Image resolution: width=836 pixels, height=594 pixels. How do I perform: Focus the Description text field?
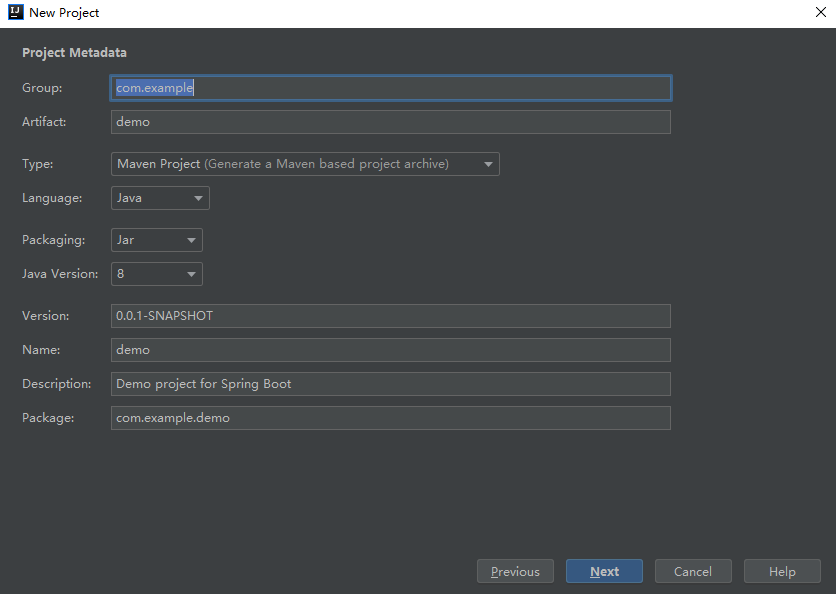click(390, 384)
